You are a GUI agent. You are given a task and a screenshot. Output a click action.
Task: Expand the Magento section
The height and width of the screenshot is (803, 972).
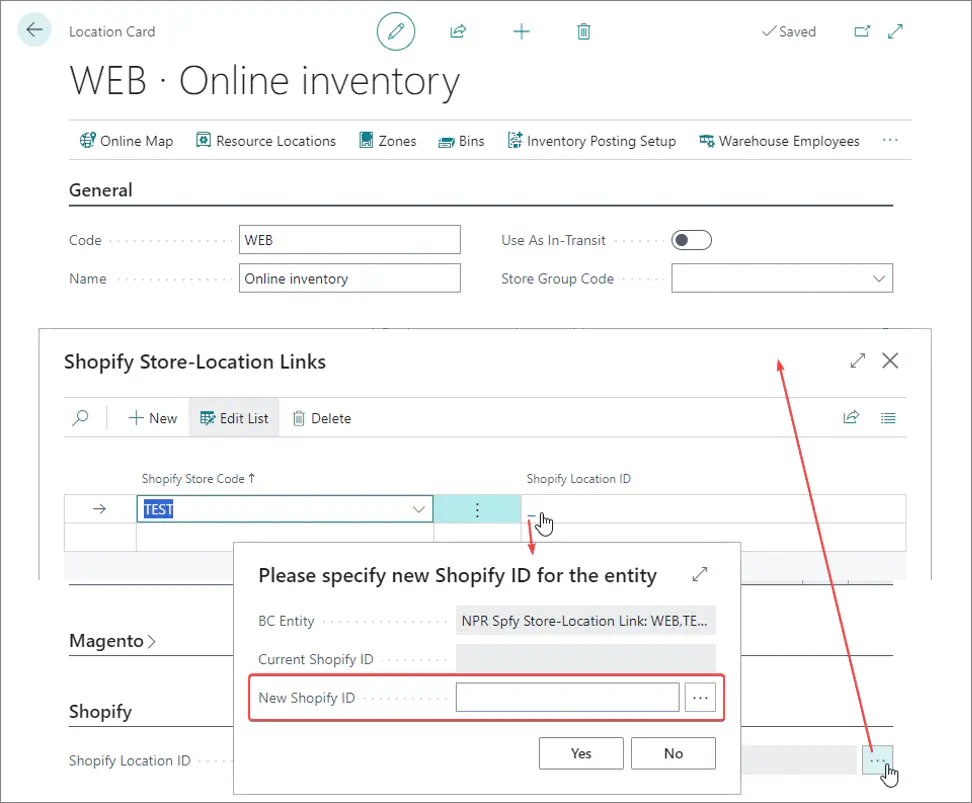click(112, 641)
